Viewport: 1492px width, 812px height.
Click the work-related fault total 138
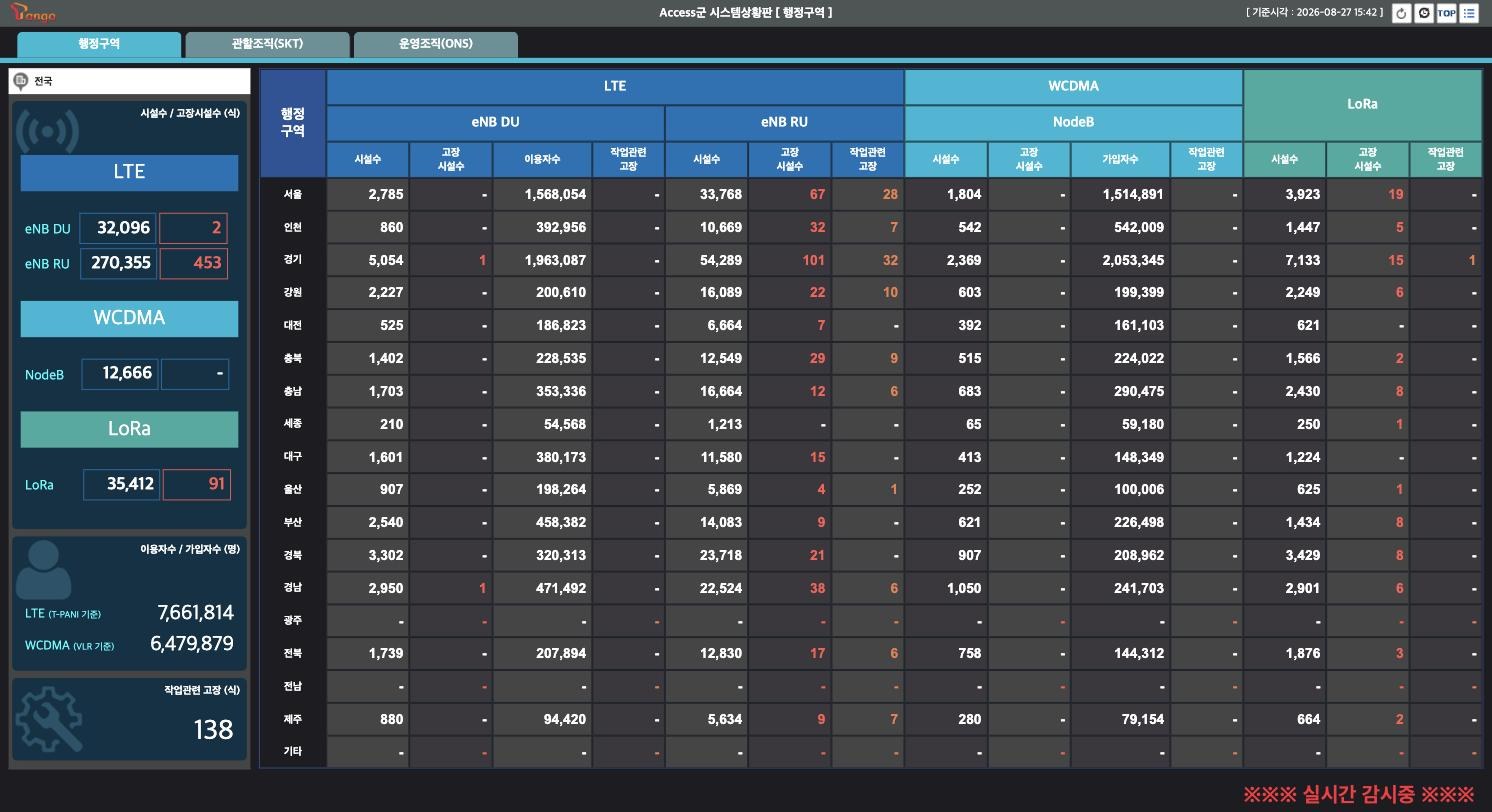pos(213,730)
